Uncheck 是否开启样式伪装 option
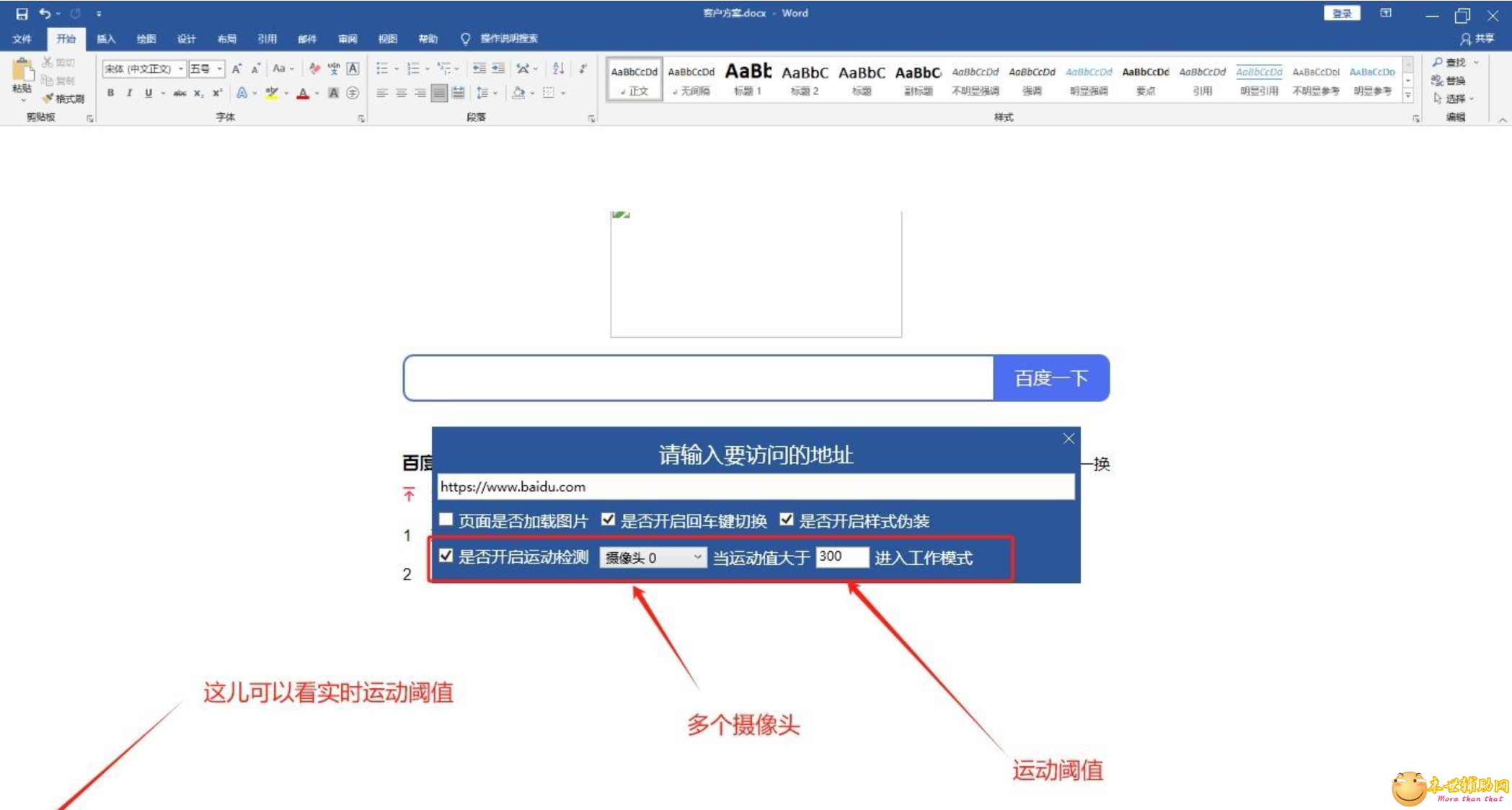The height and width of the screenshot is (810, 1512). 787,520
